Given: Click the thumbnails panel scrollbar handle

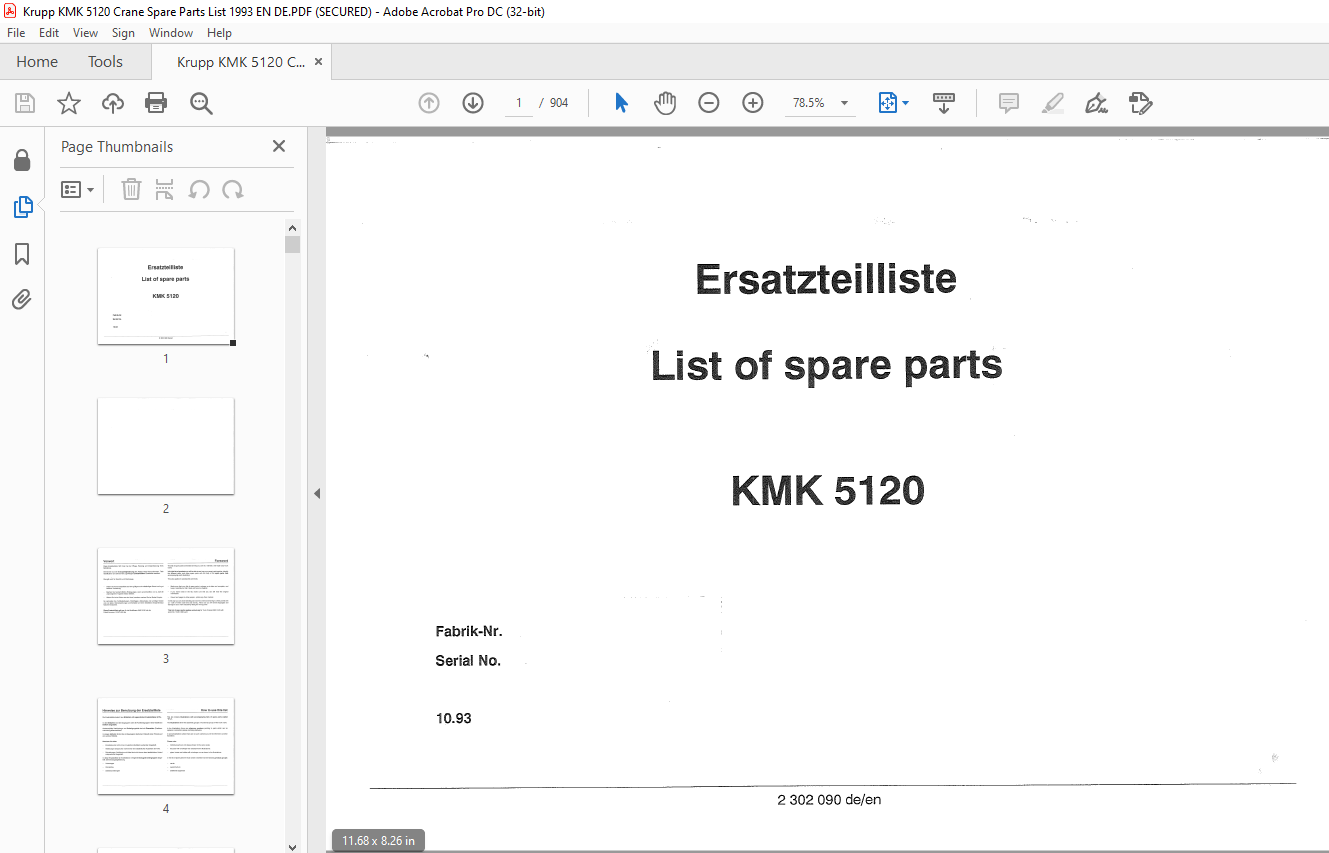Looking at the screenshot, I should point(292,245).
